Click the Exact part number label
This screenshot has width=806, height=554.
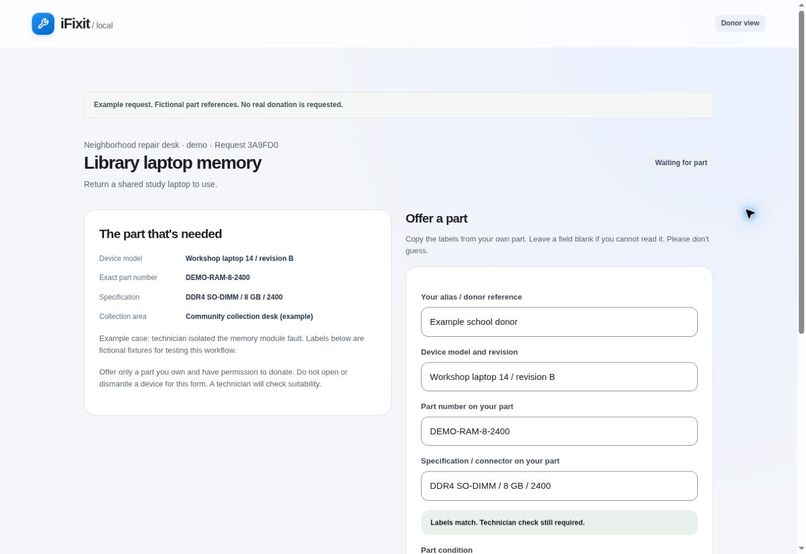point(128,278)
